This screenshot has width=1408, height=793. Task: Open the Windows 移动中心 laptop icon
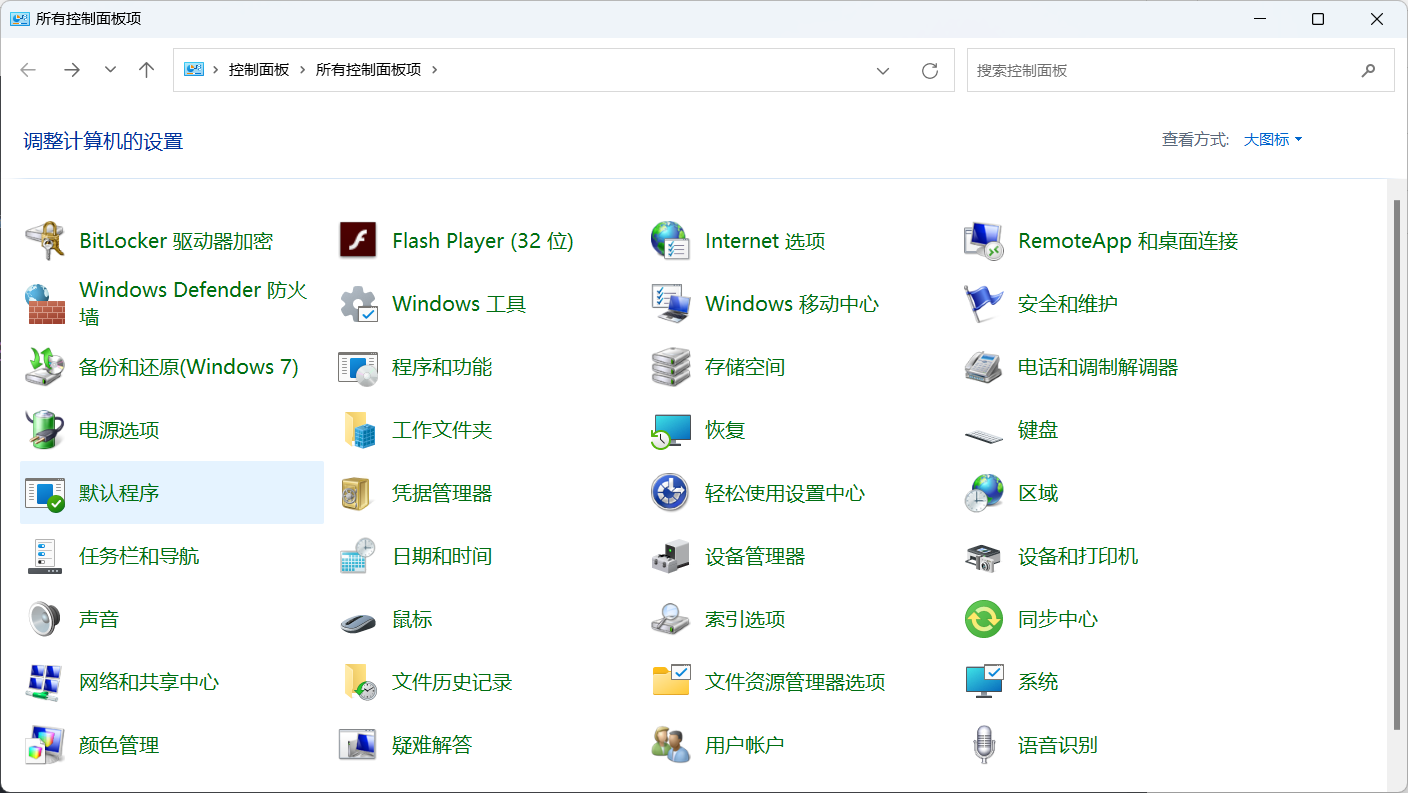[x=670, y=304]
